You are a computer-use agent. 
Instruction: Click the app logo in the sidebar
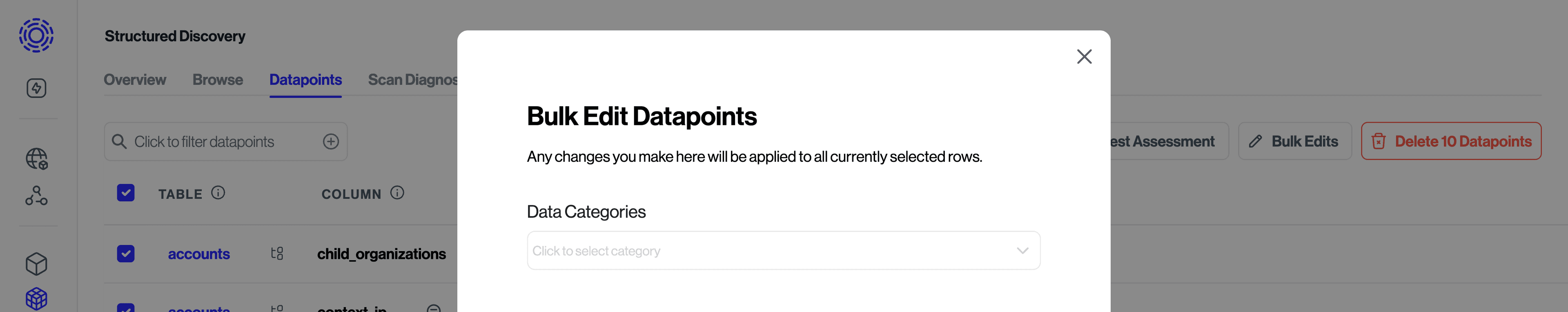coord(36,35)
